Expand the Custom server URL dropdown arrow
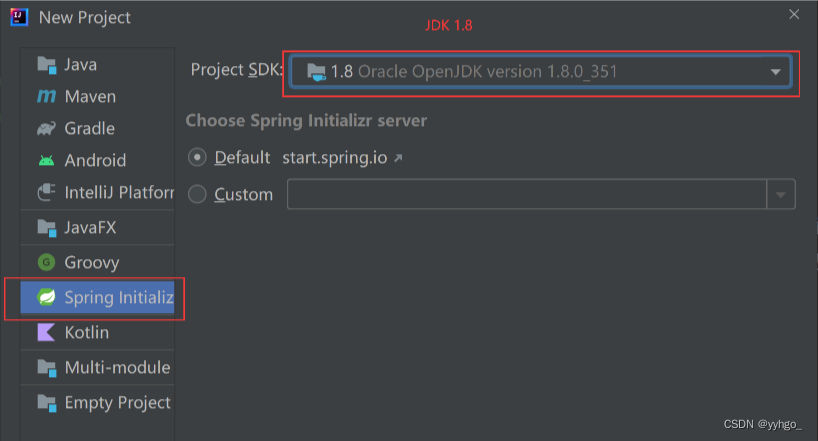This screenshot has width=818, height=441. (x=781, y=195)
